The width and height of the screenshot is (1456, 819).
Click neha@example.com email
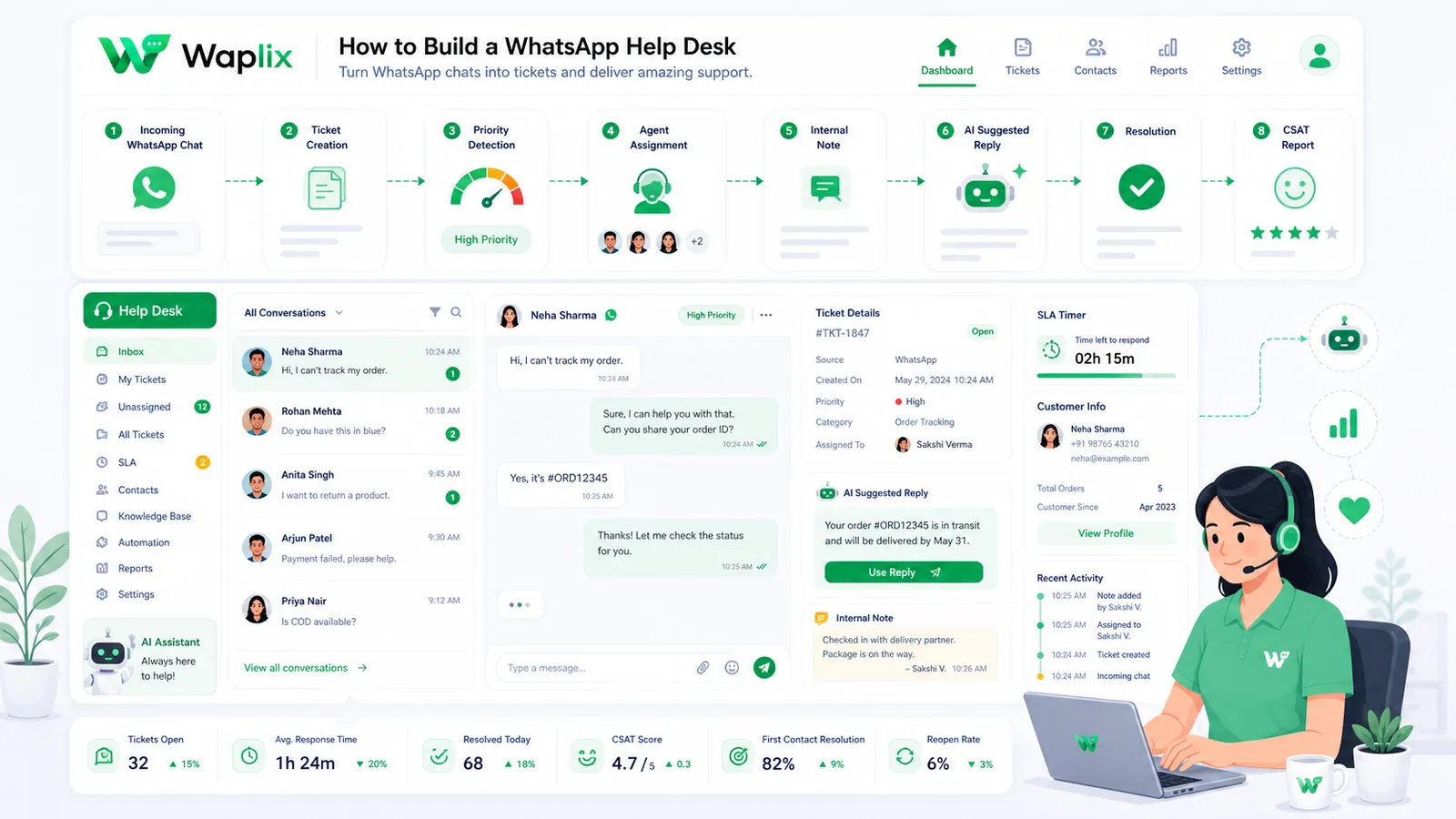click(1109, 459)
